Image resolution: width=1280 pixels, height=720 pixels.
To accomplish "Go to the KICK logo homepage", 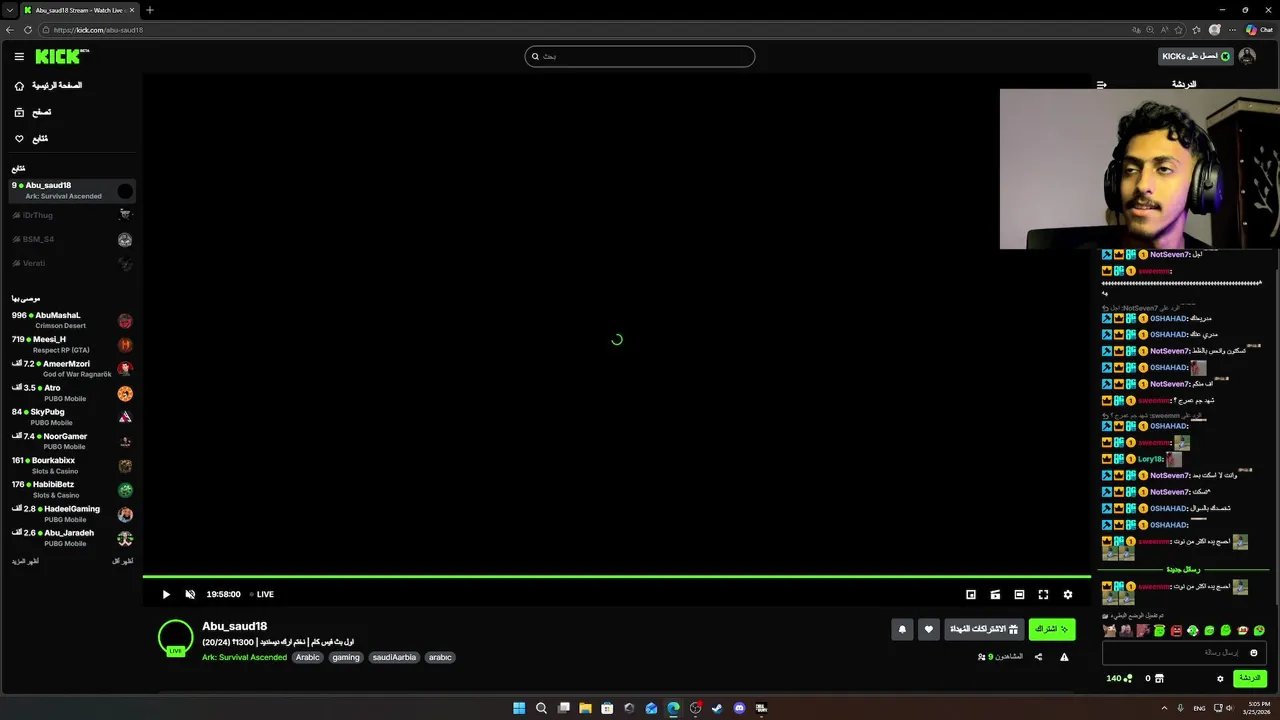I will 62,57.
